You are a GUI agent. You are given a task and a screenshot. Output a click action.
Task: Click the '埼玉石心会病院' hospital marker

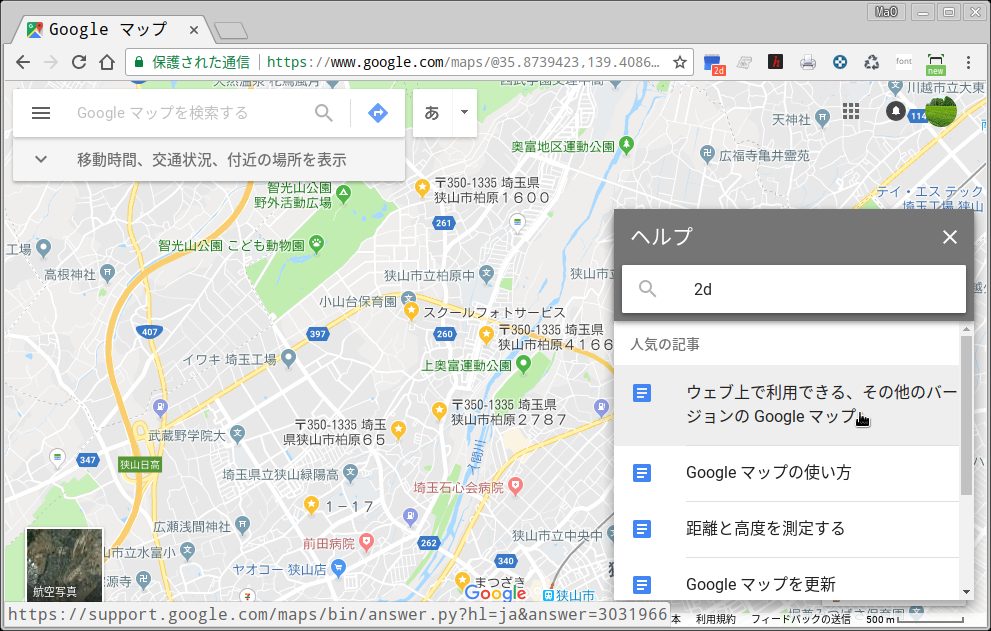point(516,486)
